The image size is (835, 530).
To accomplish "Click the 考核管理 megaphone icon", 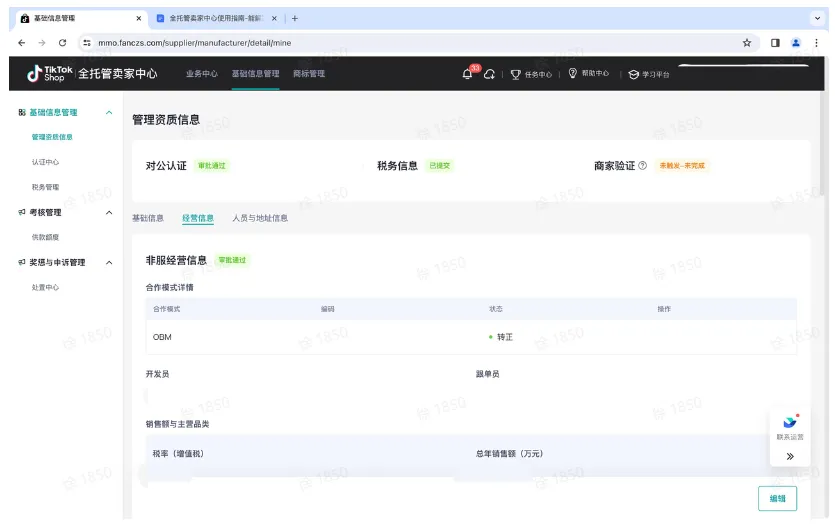I will coord(22,212).
